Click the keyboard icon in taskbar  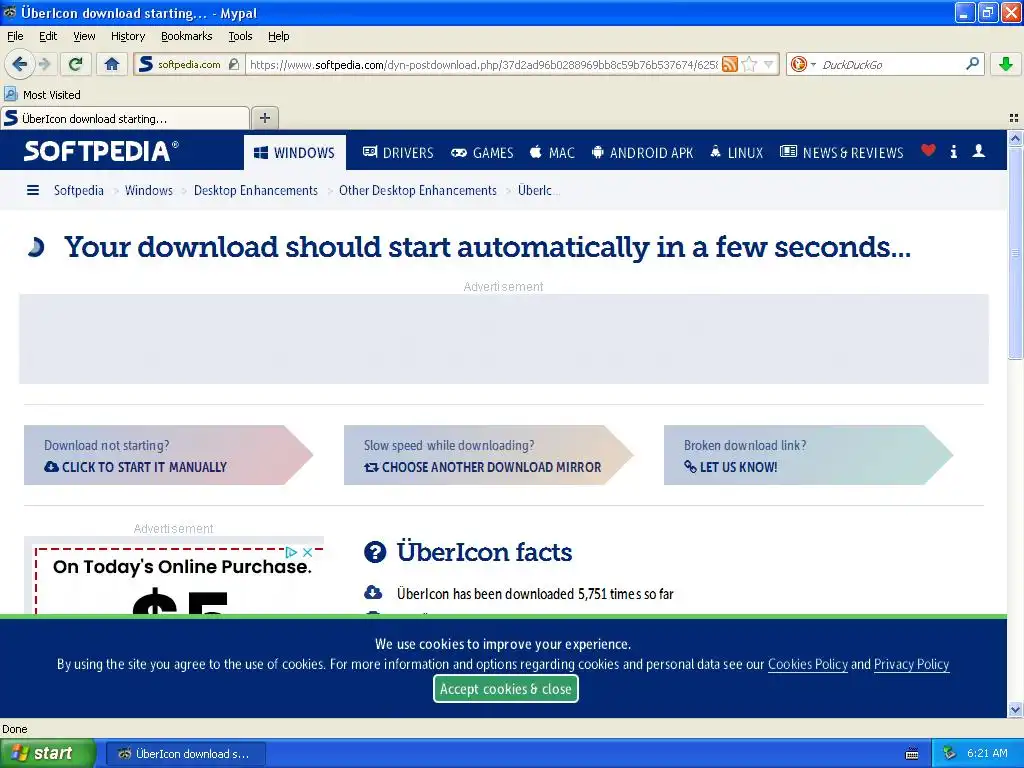[912, 754]
